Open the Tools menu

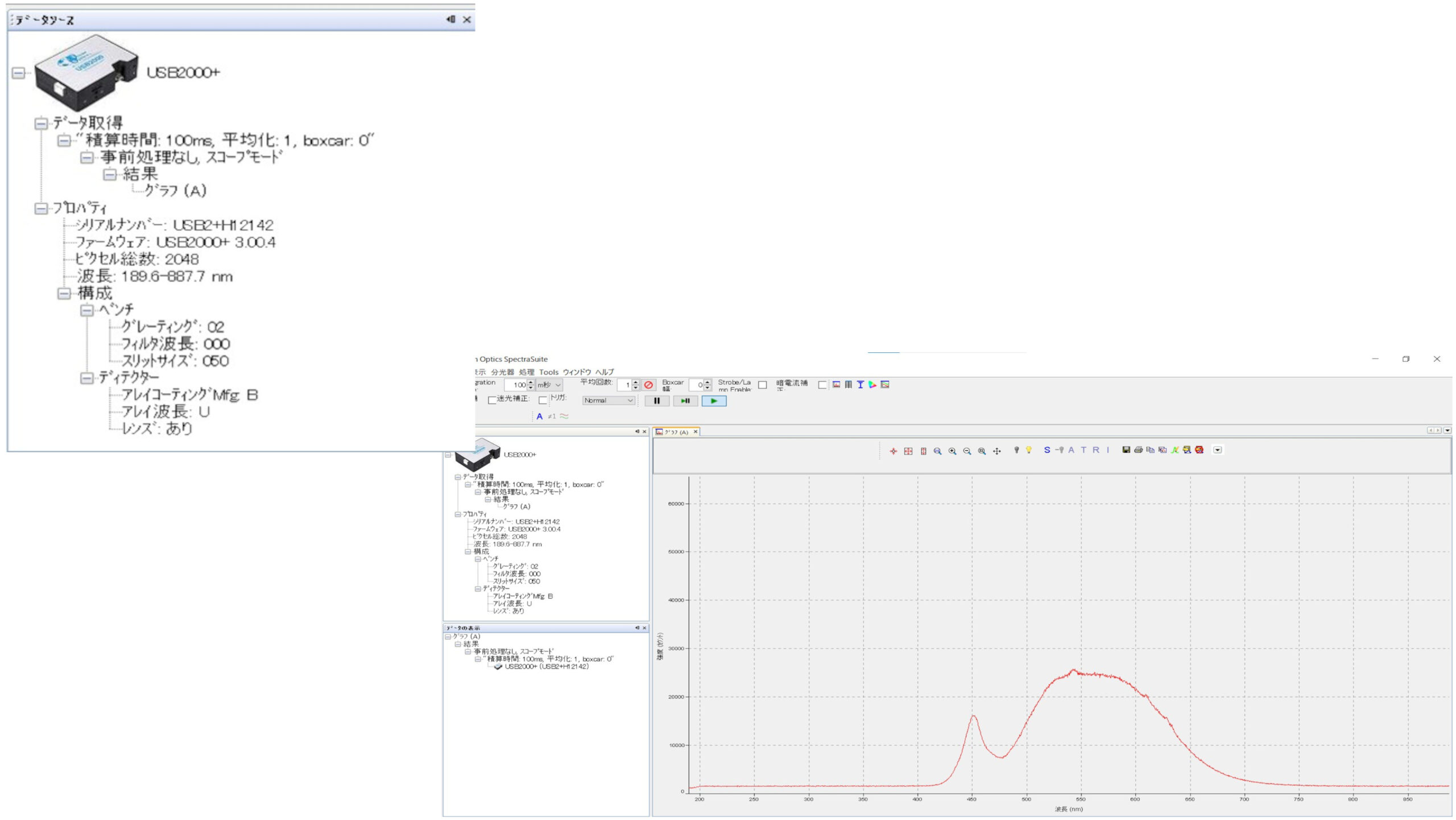point(548,372)
